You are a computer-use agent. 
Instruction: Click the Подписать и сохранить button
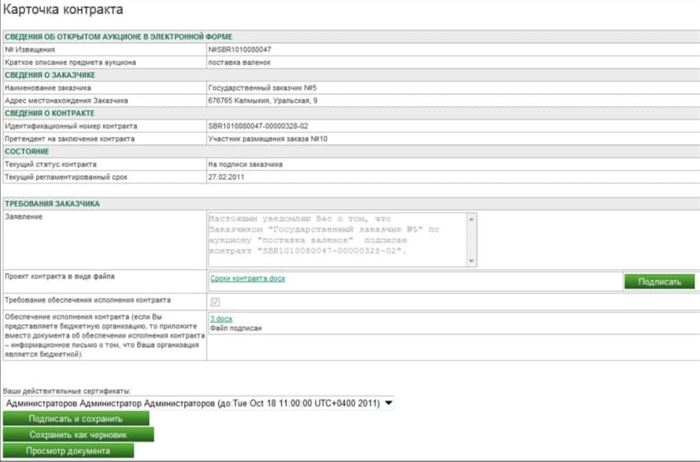click(x=76, y=419)
